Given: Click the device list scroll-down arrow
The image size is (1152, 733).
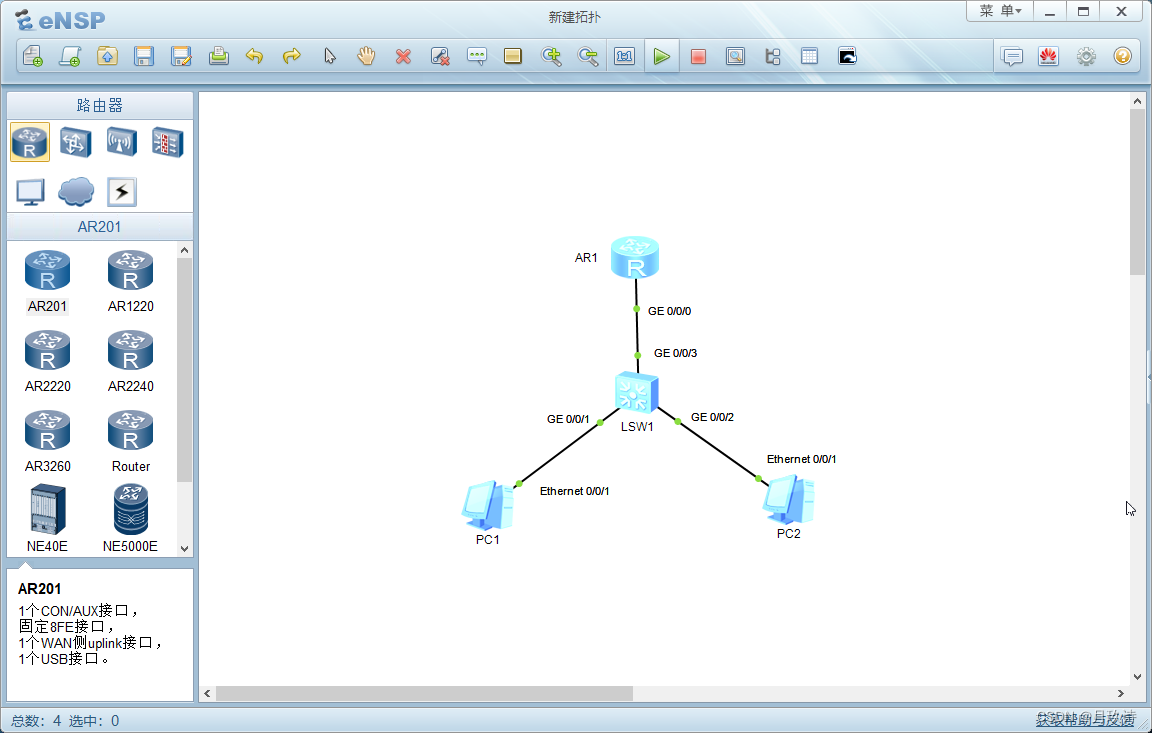Looking at the screenshot, I should click(184, 549).
